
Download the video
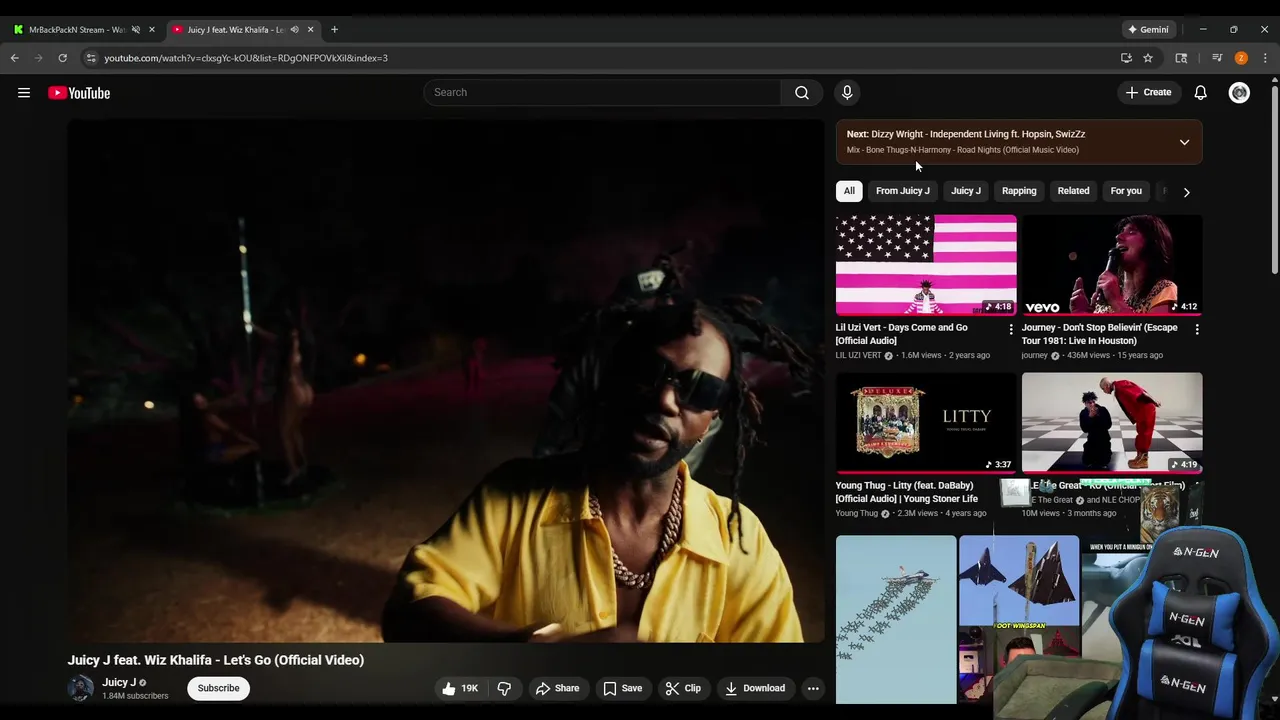pos(755,688)
